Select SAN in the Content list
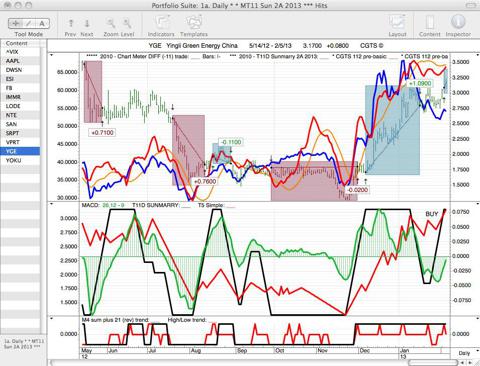 pyautogui.click(x=20, y=124)
